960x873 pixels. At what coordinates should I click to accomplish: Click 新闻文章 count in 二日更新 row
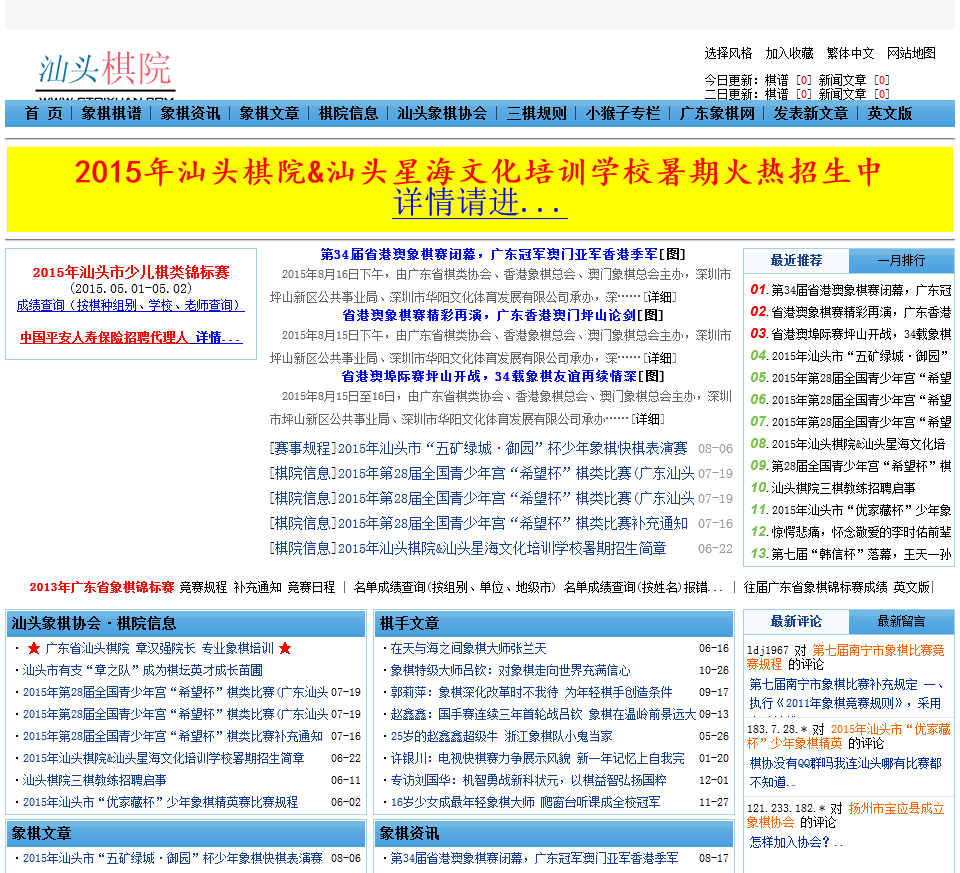[x=882, y=94]
